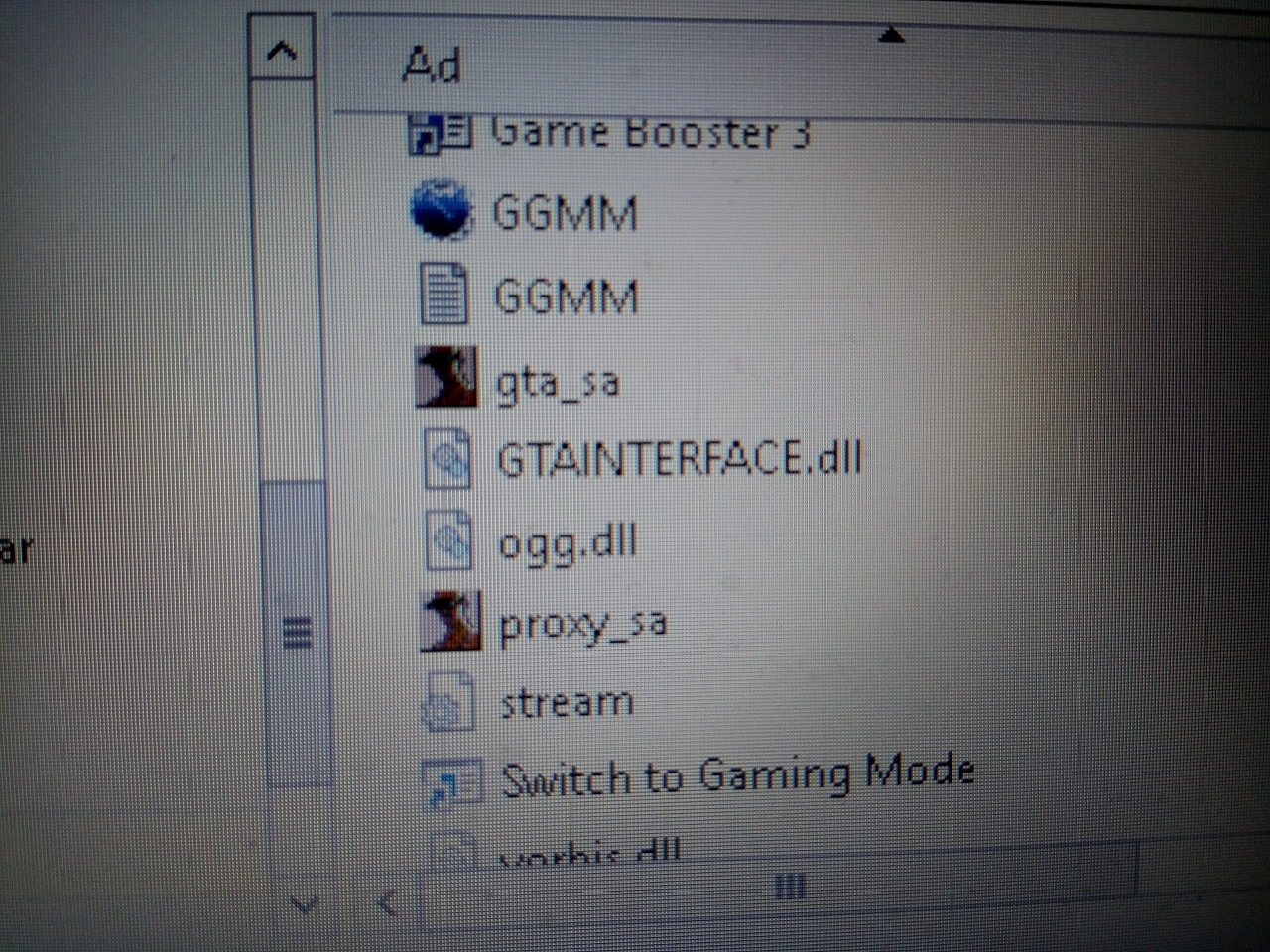Click the gta_sa executable icon
Viewport: 1270px width, 952px height.
[x=445, y=377]
